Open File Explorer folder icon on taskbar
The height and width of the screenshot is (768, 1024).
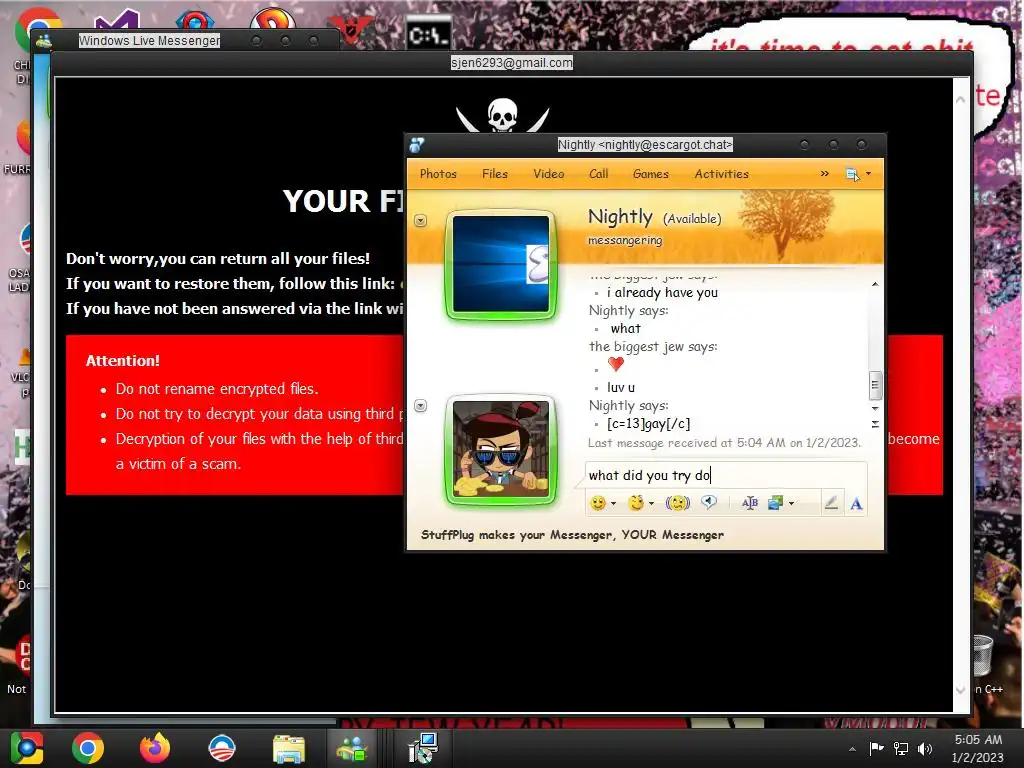(x=288, y=748)
